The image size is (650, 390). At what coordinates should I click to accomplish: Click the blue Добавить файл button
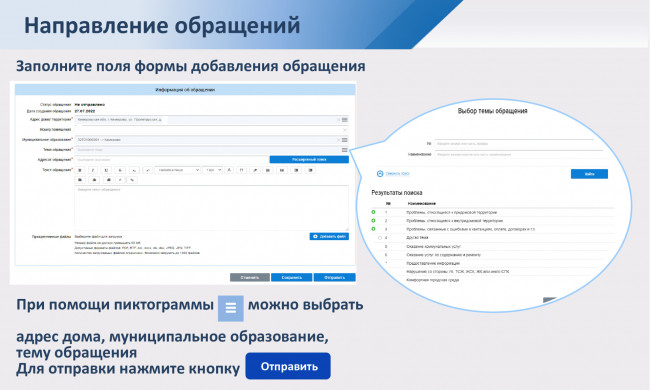coord(329,236)
